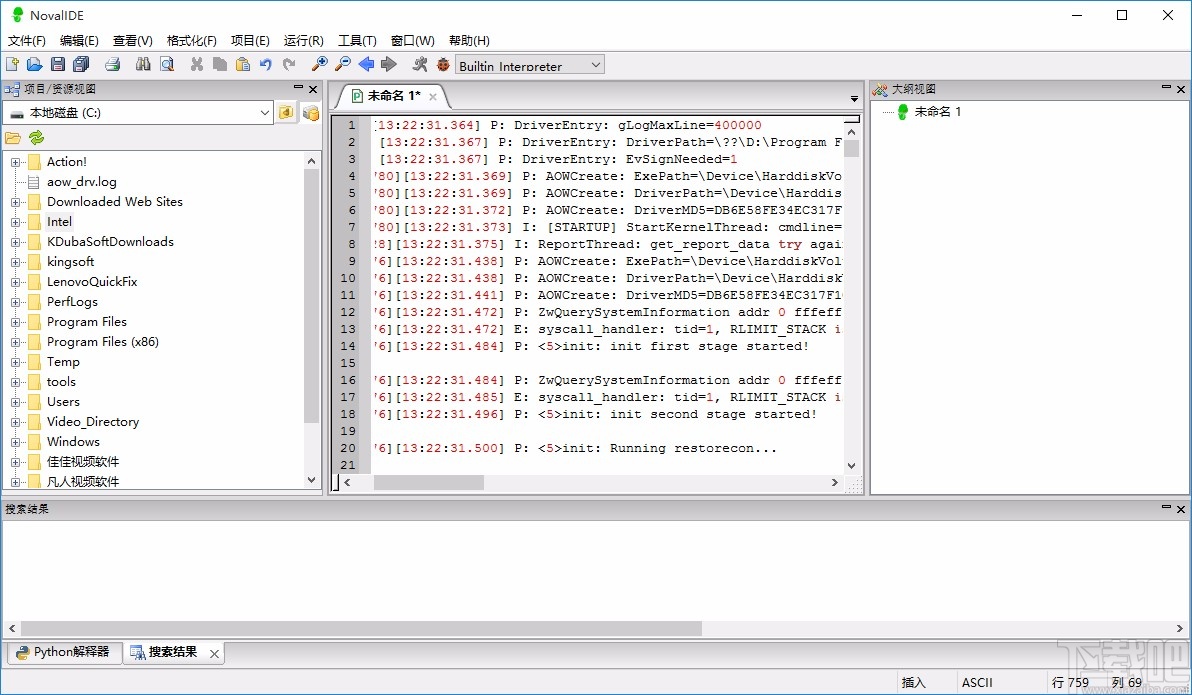The height and width of the screenshot is (695, 1192).
Task: Click the Zoom Out magnifier icon
Action: pos(343,65)
